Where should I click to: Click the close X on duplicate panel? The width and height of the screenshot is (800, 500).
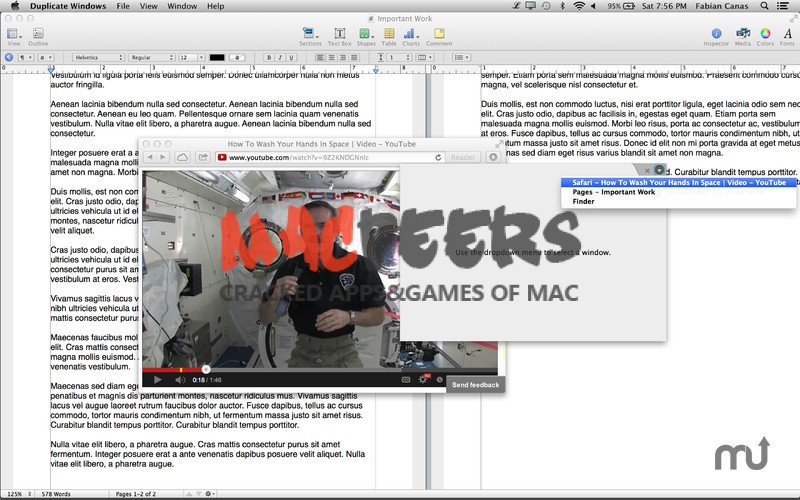tap(647, 170)
